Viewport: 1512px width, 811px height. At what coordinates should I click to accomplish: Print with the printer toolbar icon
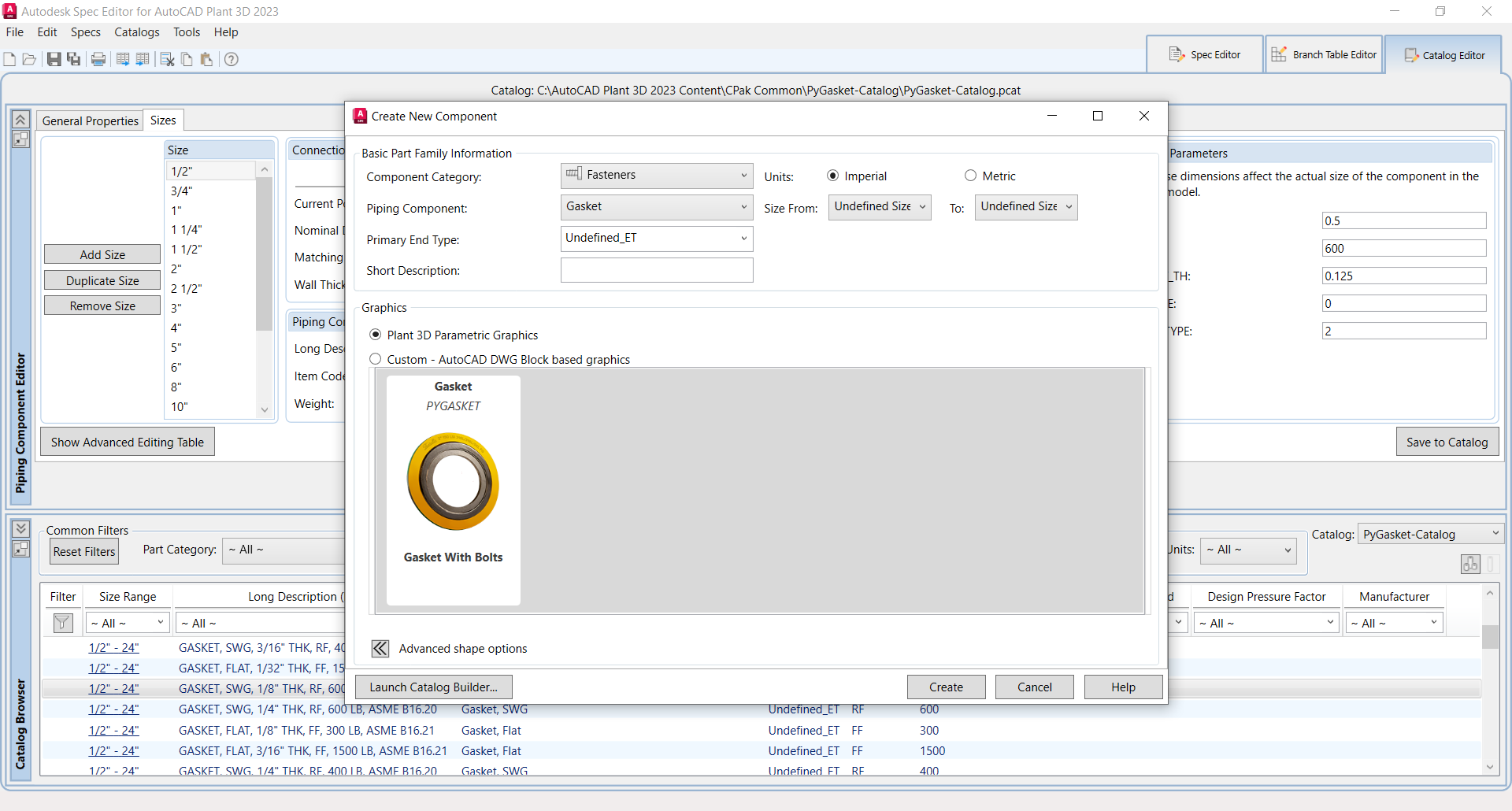tap(98, 59)
